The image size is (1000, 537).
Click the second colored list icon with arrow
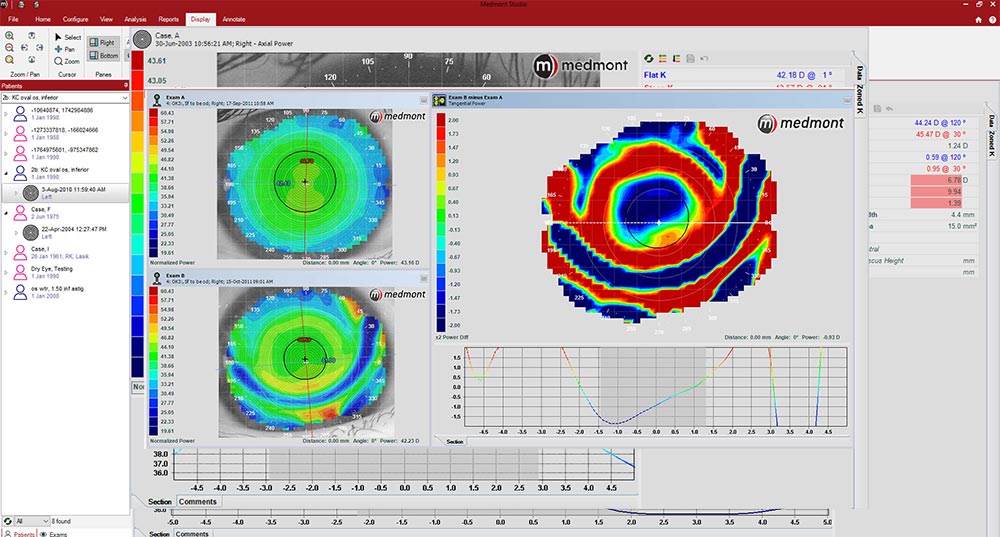click(x=677, y=59)
